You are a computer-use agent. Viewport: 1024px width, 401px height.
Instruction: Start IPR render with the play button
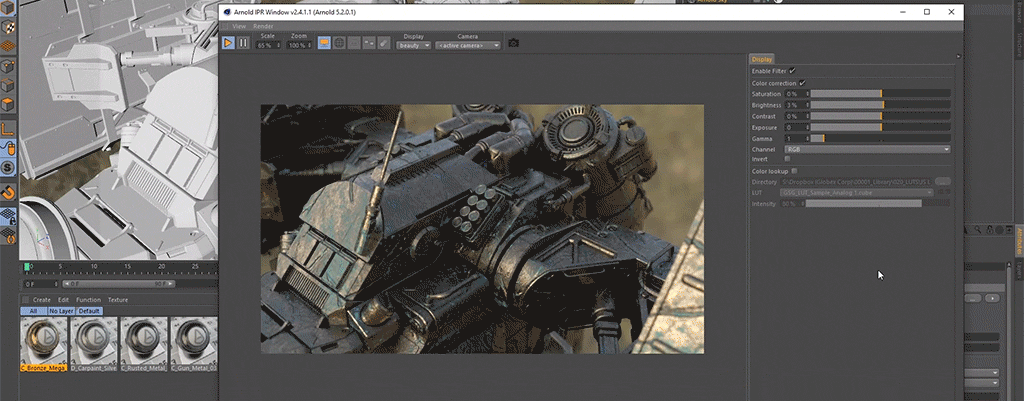click(x=228, y=43)
